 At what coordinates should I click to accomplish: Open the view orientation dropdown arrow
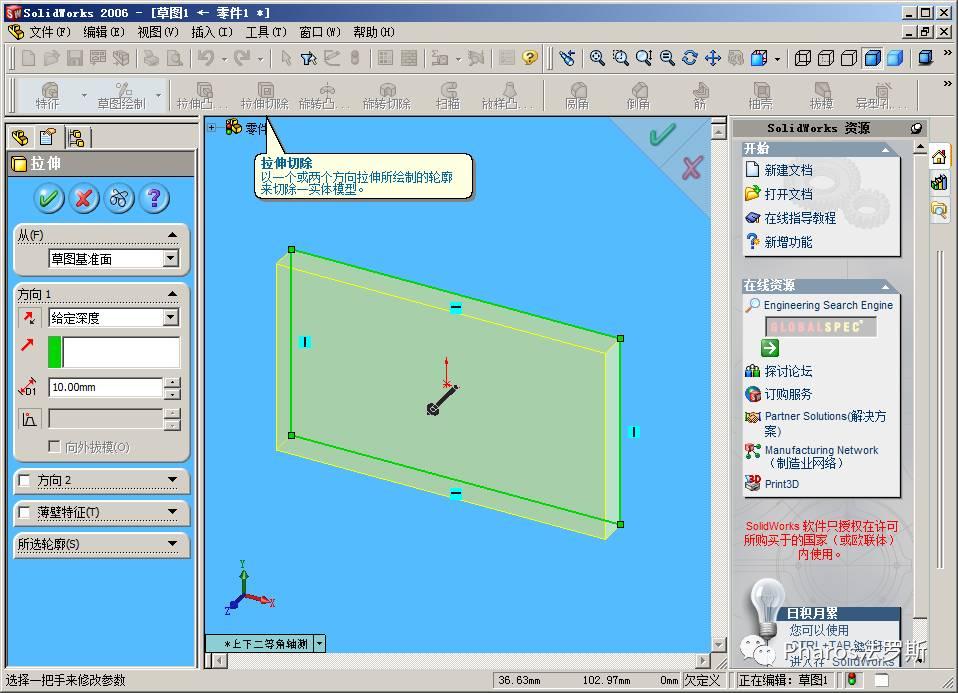(x=320, y=644)
